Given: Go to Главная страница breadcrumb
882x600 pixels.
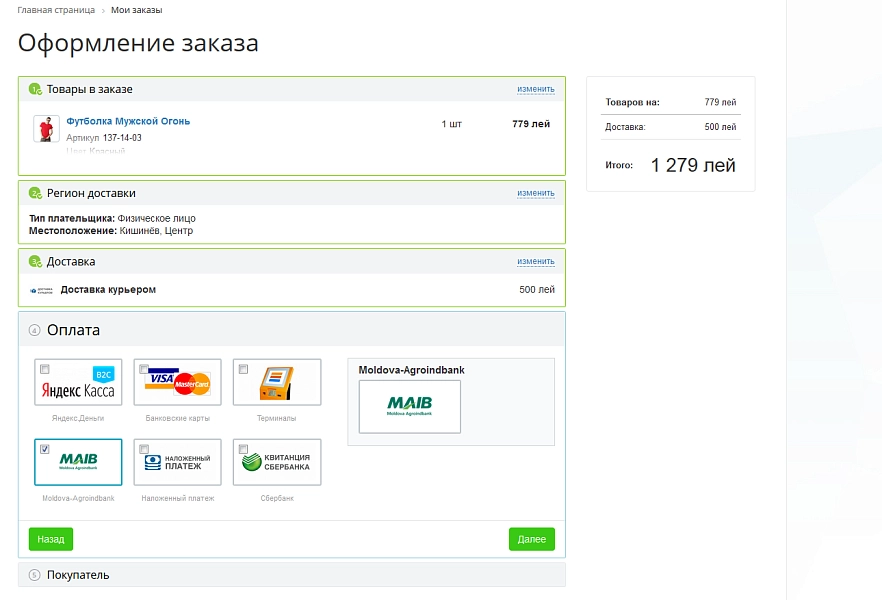Looking at the screenshot, I should pyautogui.click(x=56, y=10).
